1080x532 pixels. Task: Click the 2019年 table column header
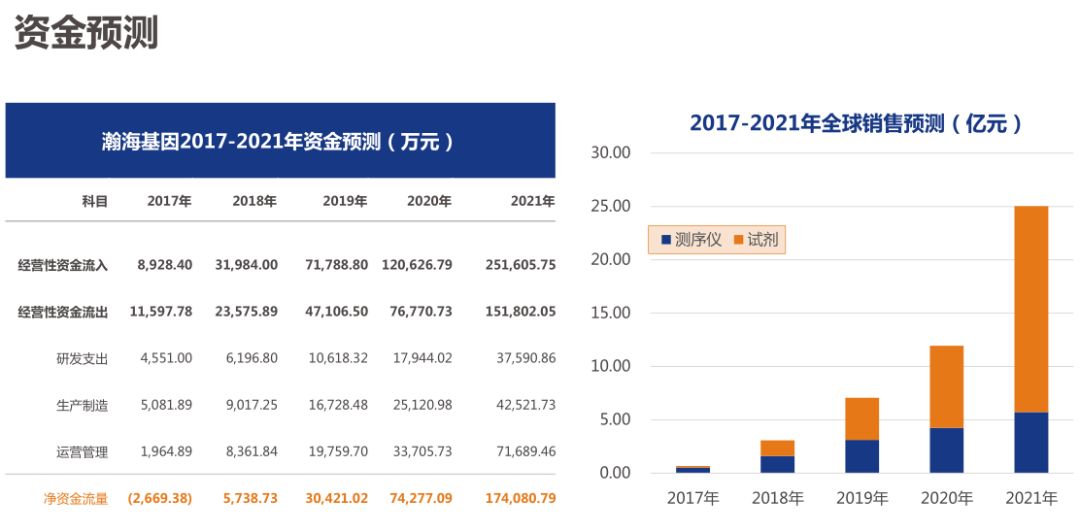(345, 202)
